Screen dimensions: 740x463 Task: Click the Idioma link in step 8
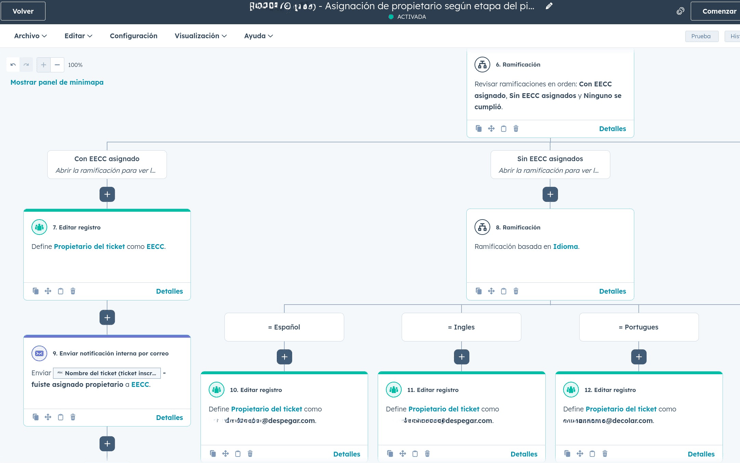565,246
